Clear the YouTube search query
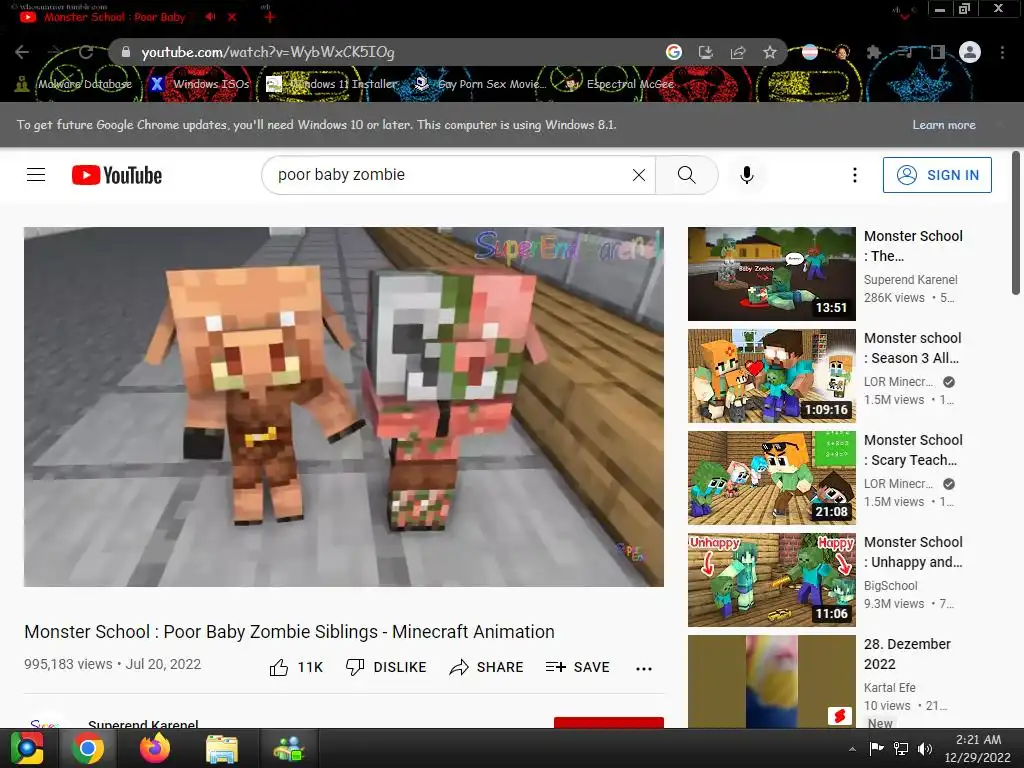 [x=639, y=175]
